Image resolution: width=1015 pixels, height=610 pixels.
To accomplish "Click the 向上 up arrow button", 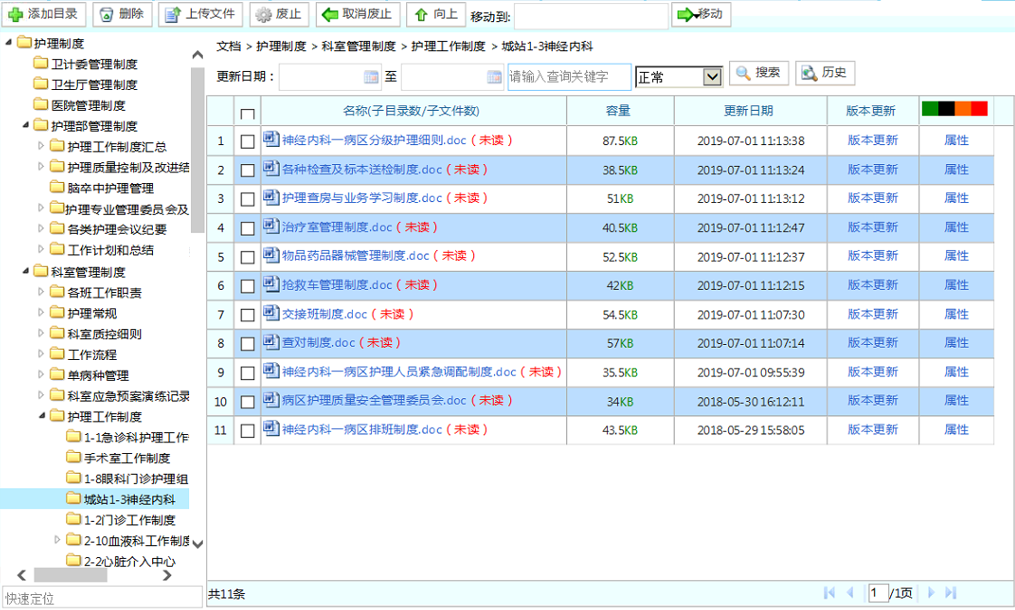I will point(436,14).
